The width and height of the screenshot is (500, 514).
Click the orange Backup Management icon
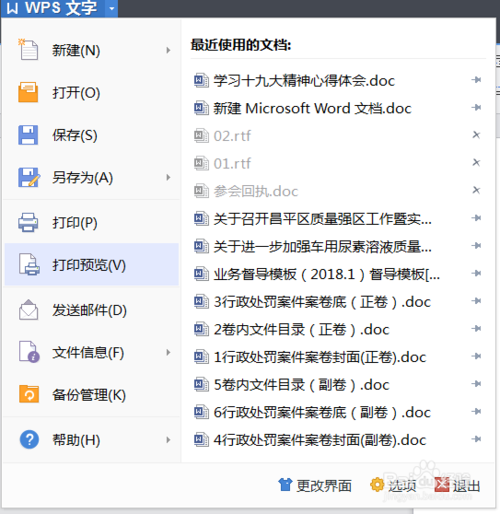[29, 394]
